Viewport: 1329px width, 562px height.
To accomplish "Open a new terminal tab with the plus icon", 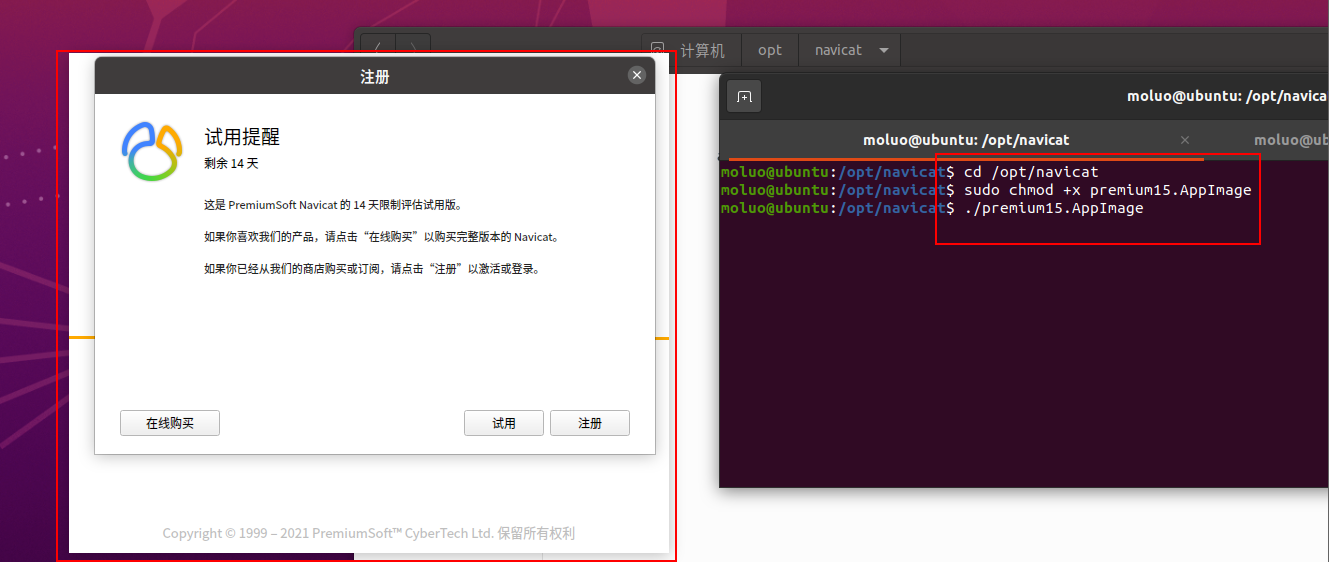I will [x=744, y=97].
